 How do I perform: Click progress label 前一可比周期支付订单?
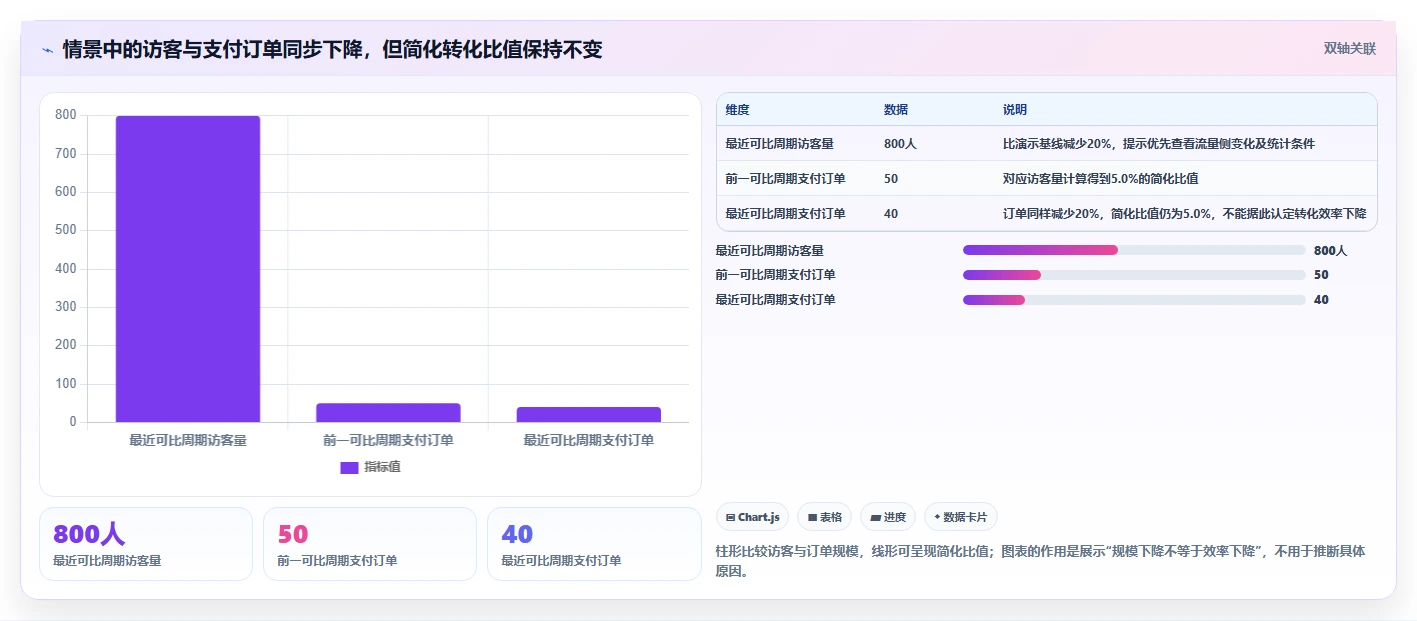click(776, 275)
